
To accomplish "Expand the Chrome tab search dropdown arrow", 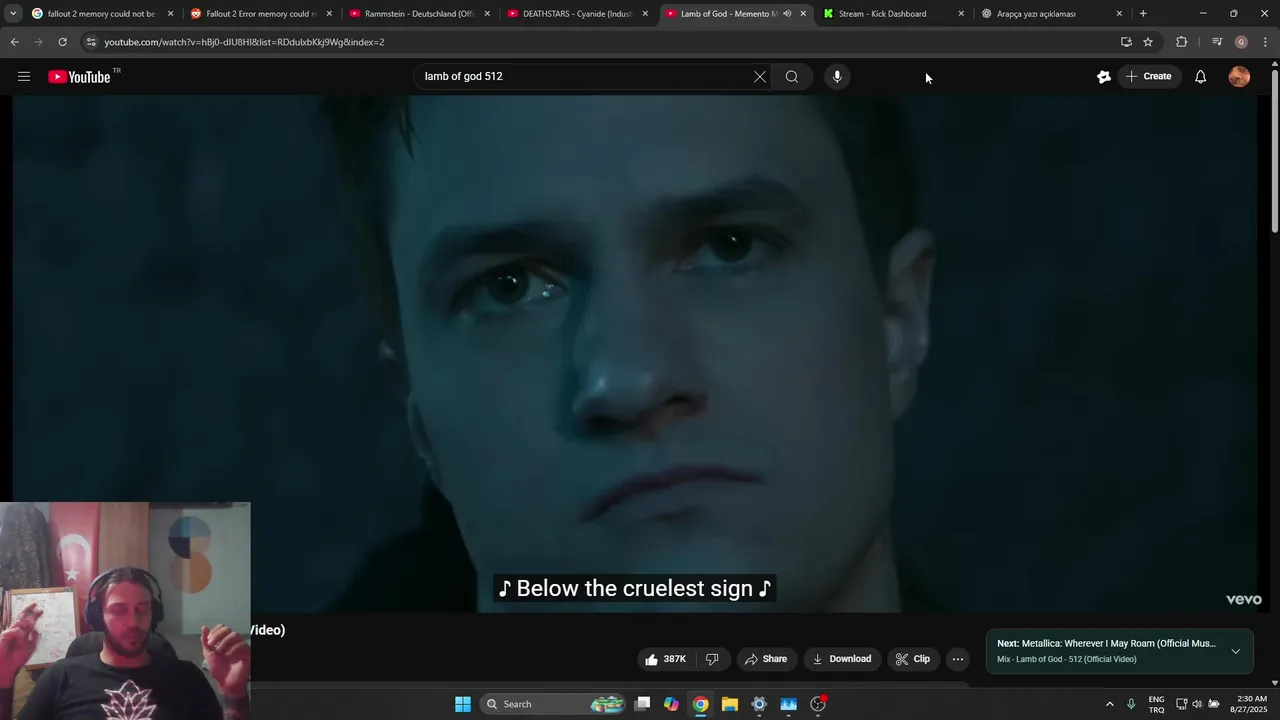I will [x=13, y=14].
